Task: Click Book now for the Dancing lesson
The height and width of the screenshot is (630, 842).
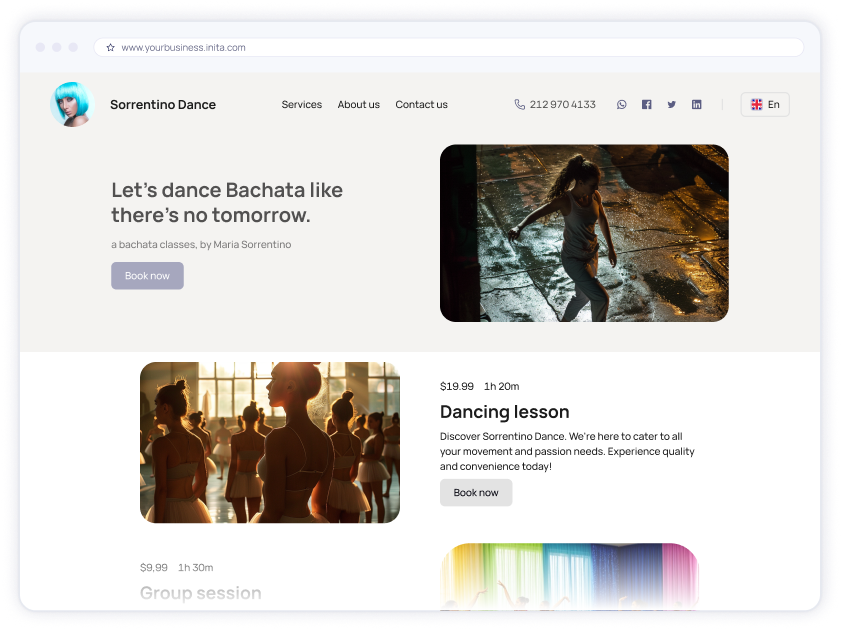Action: click(x=476, y=492)
